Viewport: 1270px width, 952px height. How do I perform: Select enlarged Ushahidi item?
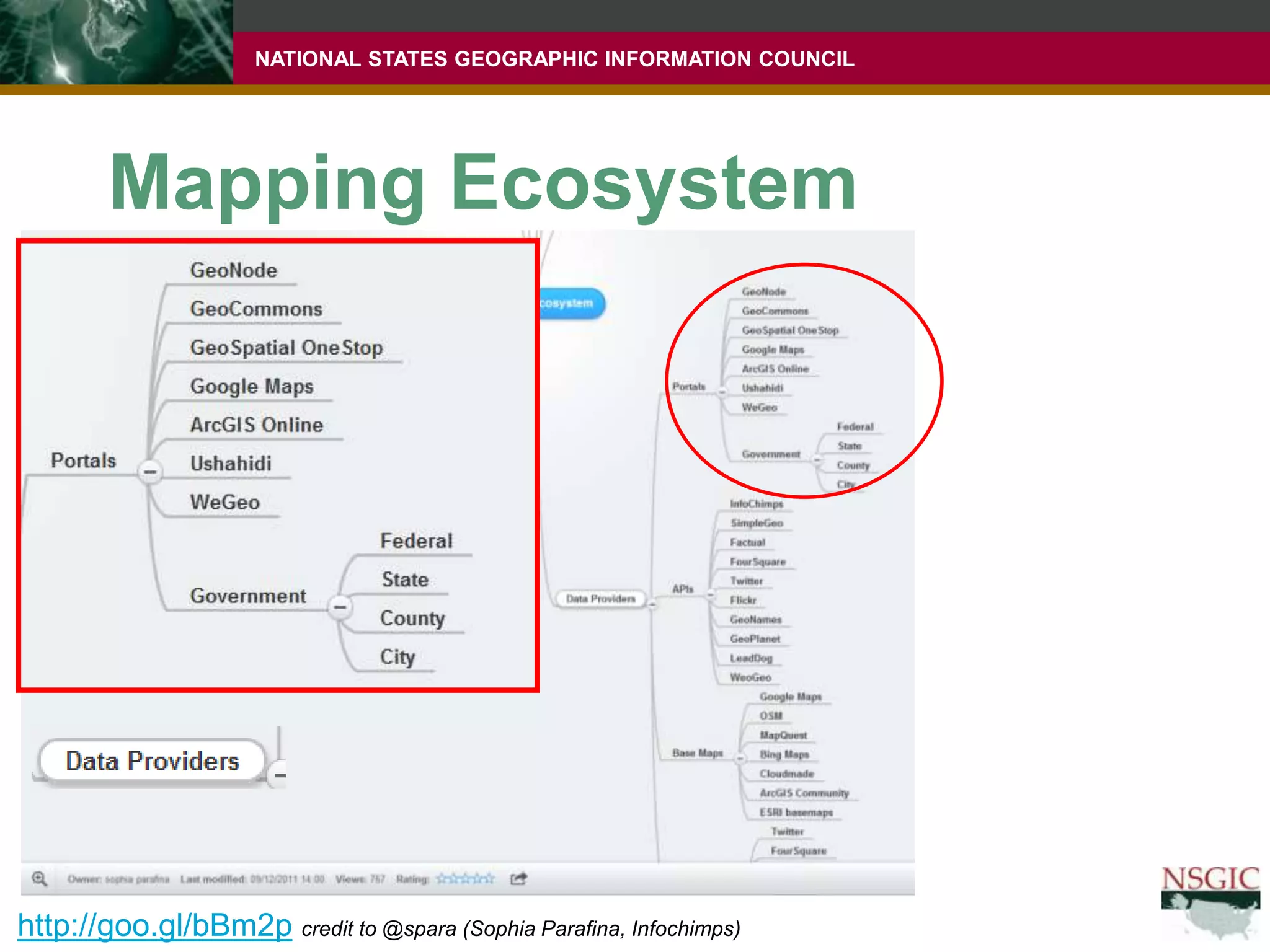coord(231,463)
